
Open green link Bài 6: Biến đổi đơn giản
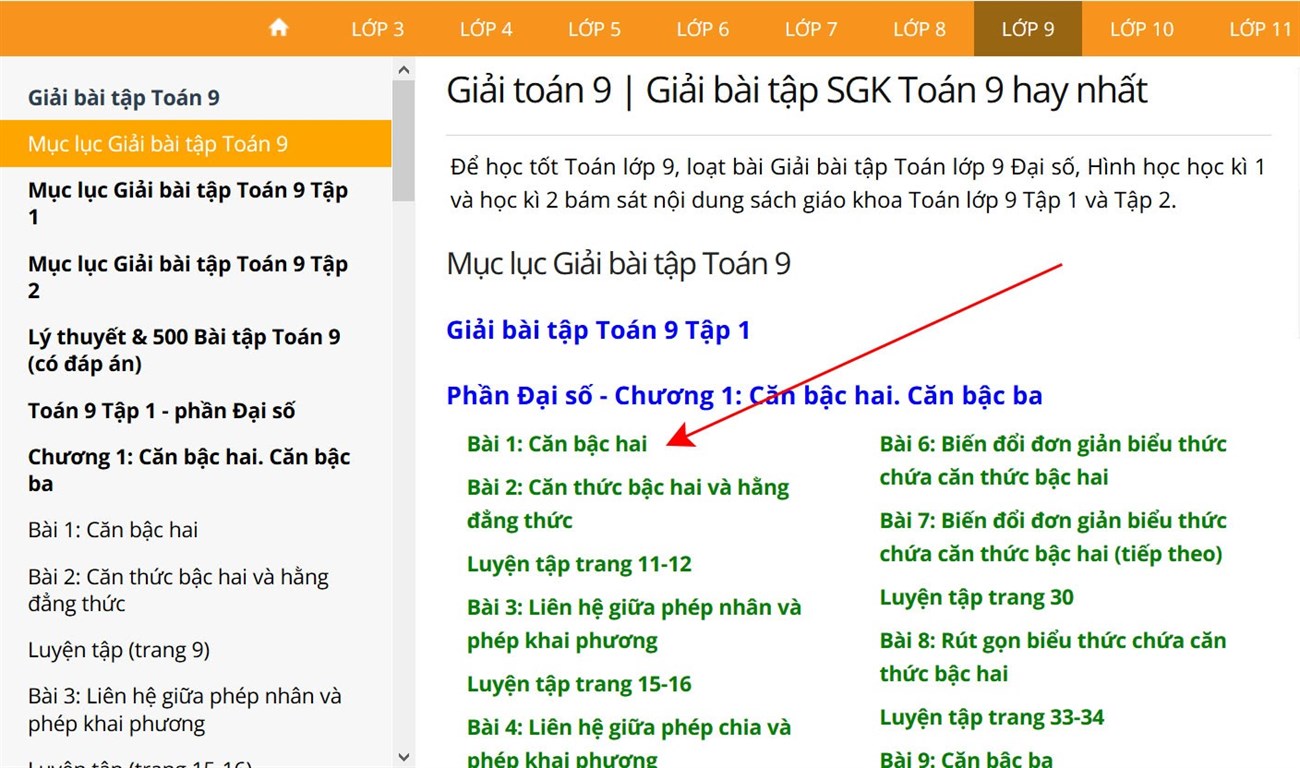click(x=1053, y=460)
